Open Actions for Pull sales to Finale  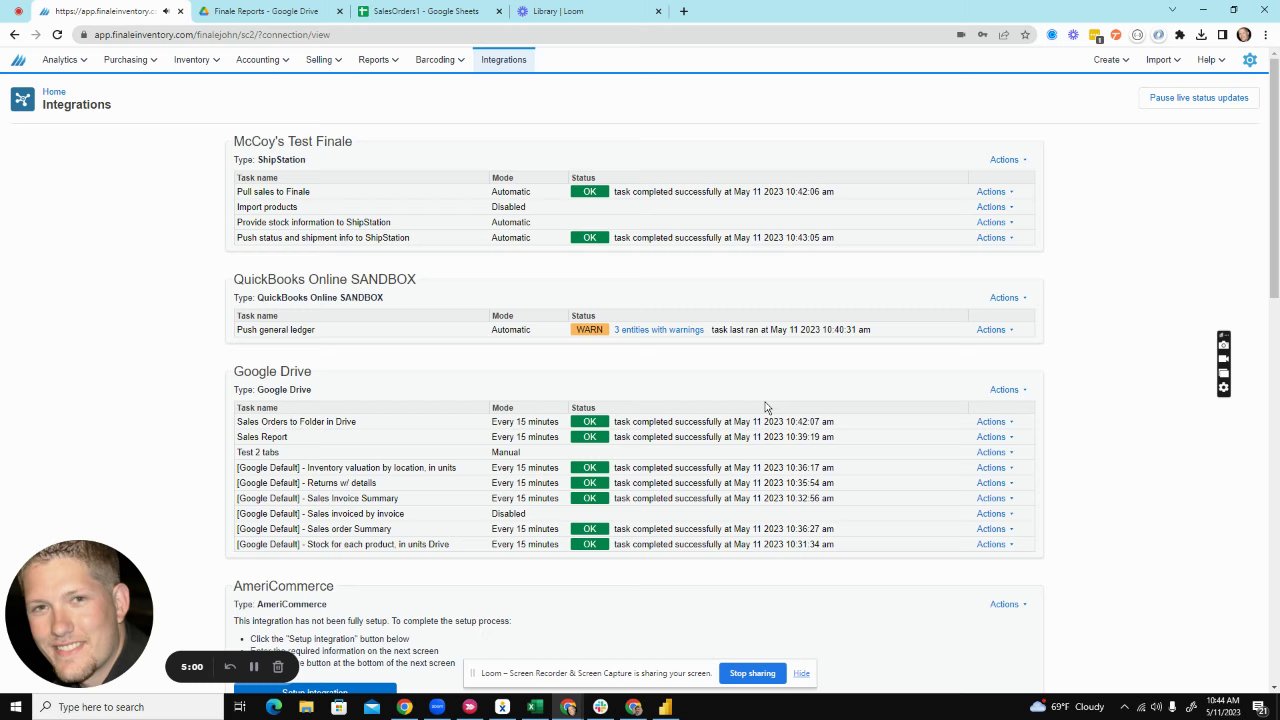tap(995, 192)
